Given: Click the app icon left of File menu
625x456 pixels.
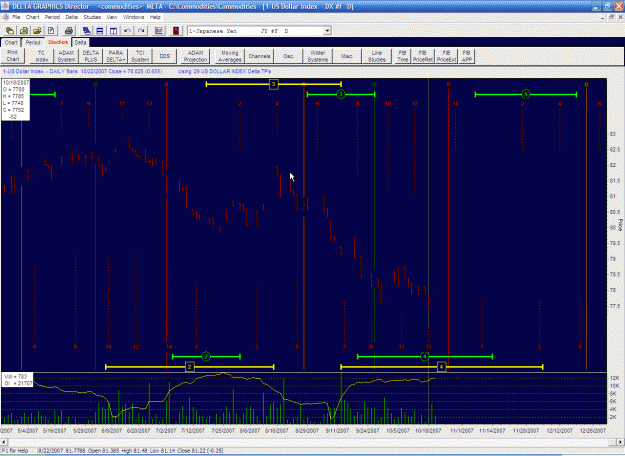Looking at the screenshot, I should pyautogui.click(x=5, y=17).
